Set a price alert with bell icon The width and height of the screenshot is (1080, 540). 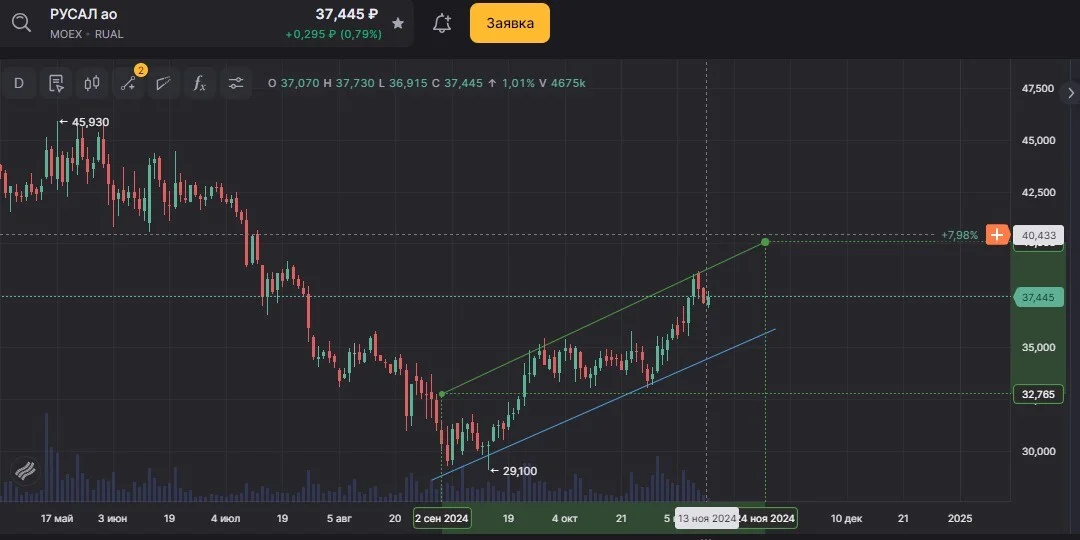442,23
